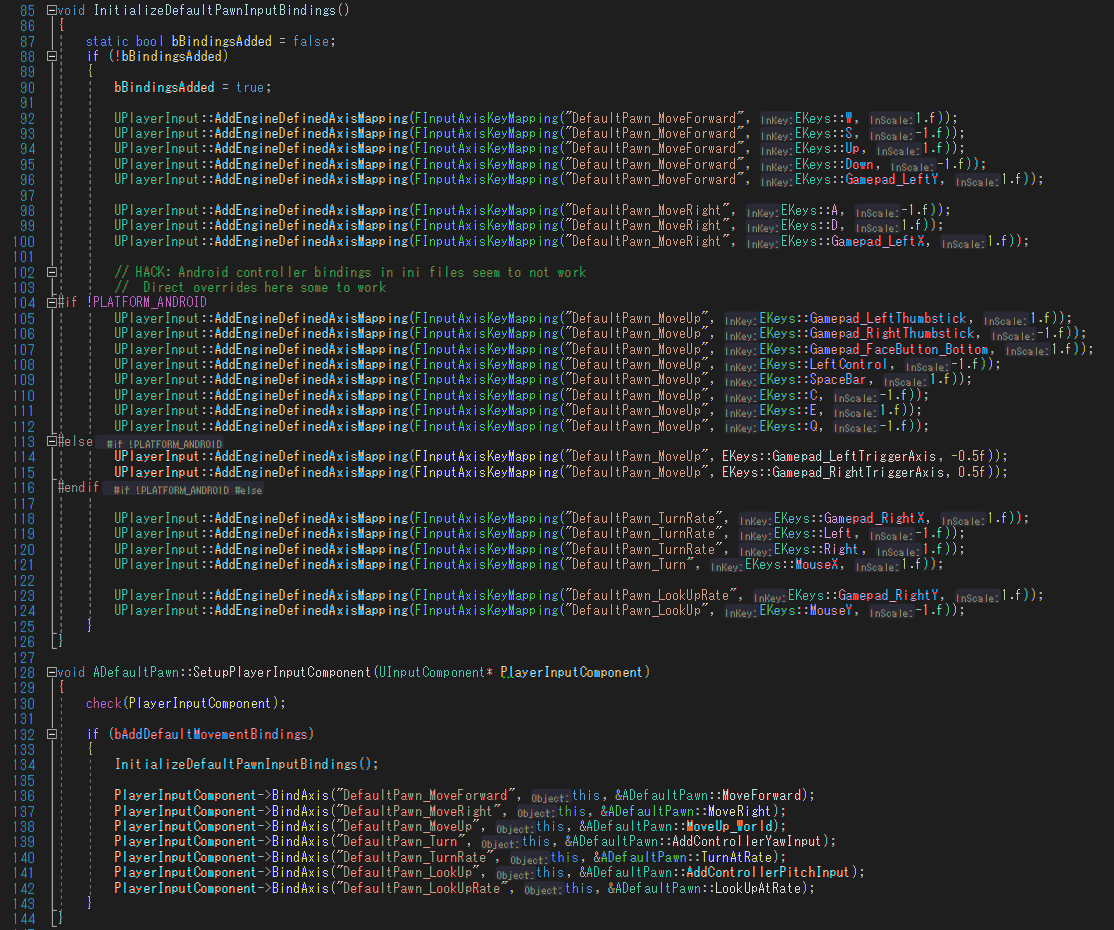Collapse the if (!bBindingsAdded) block
Viewport: 1114px width, 930px height.
52,56
